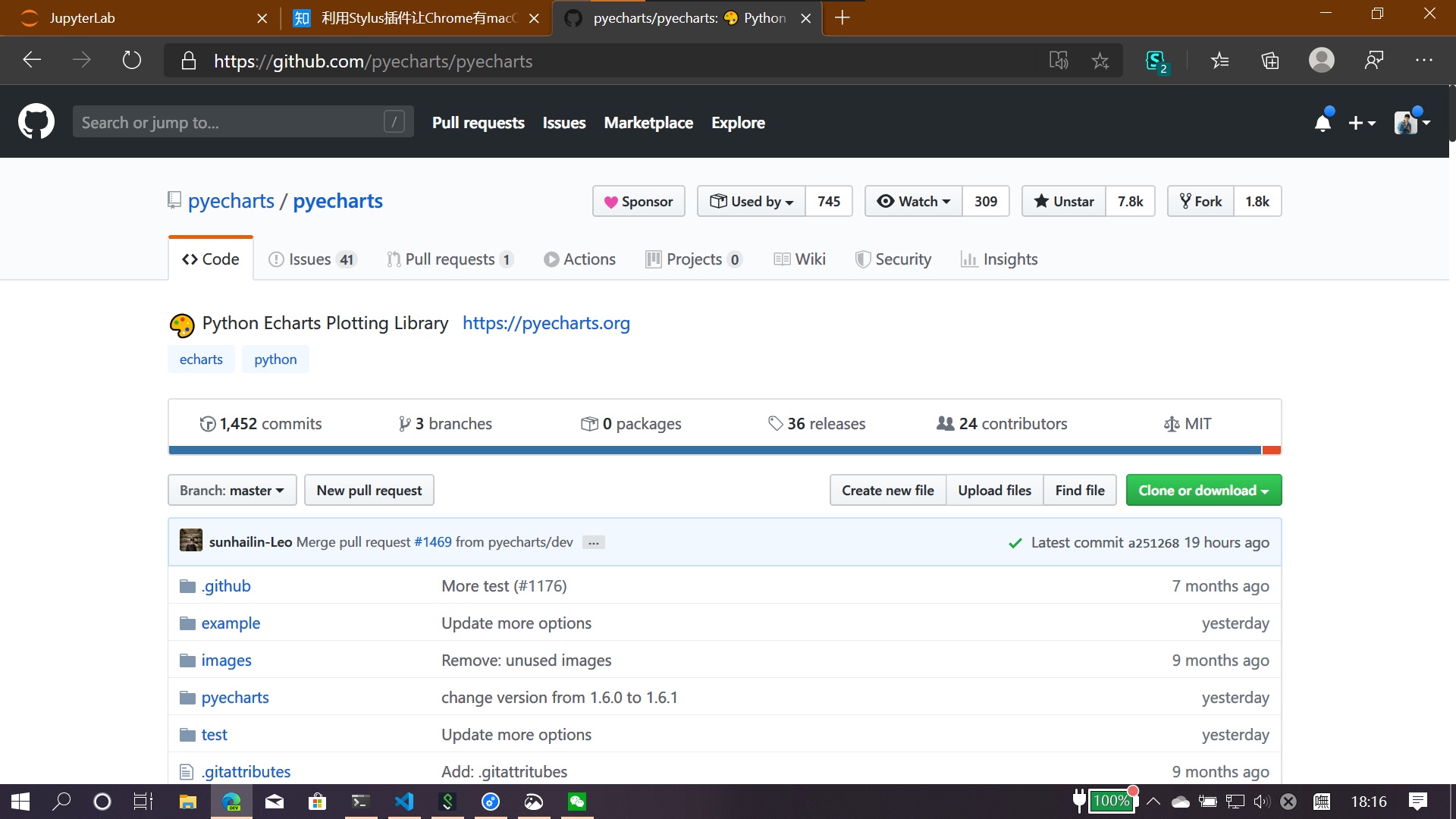Visit the https://pyecharts.org link
The height and width of the screenshot is (819, 1456).
(546, 323)
